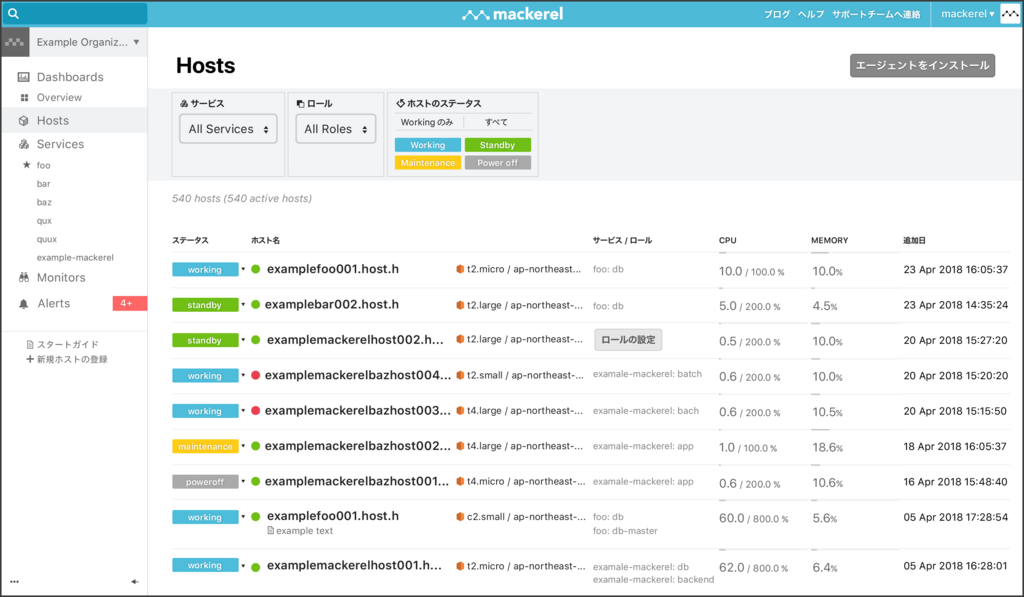
Task: Click the star icon beside foo
Action: coord(27,165)
